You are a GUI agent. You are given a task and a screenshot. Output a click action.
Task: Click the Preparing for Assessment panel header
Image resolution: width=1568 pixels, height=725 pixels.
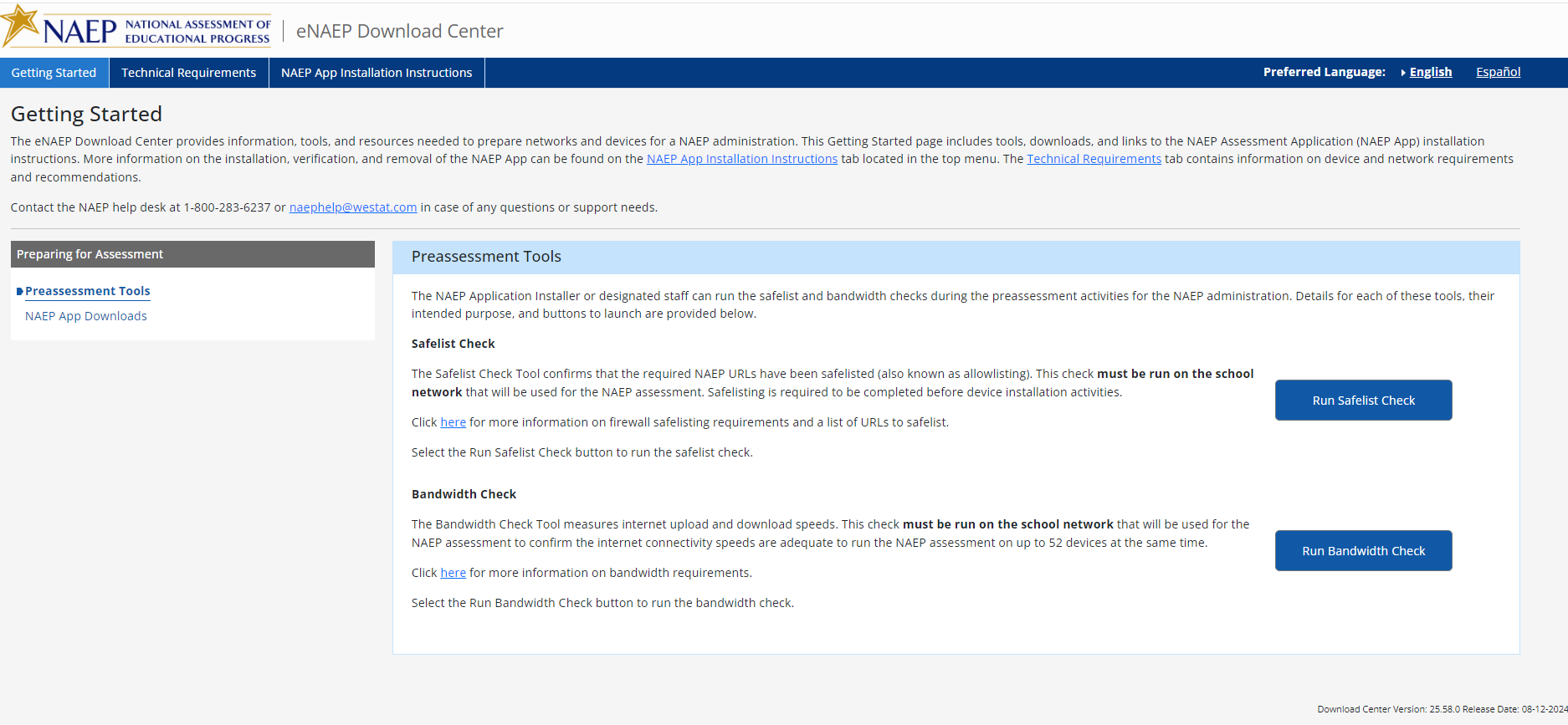(x=192, y=254)
